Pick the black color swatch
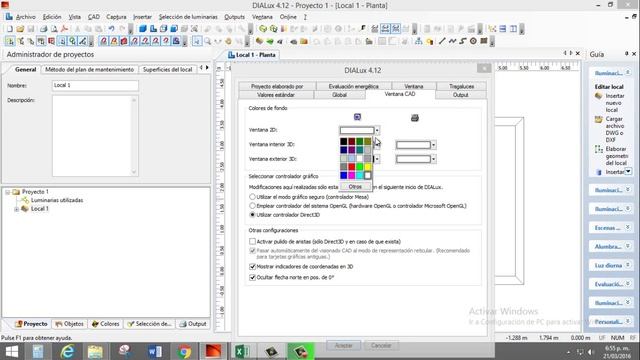Image resolution: width=640 pixels, height=360 pixels. coord(344,142)
